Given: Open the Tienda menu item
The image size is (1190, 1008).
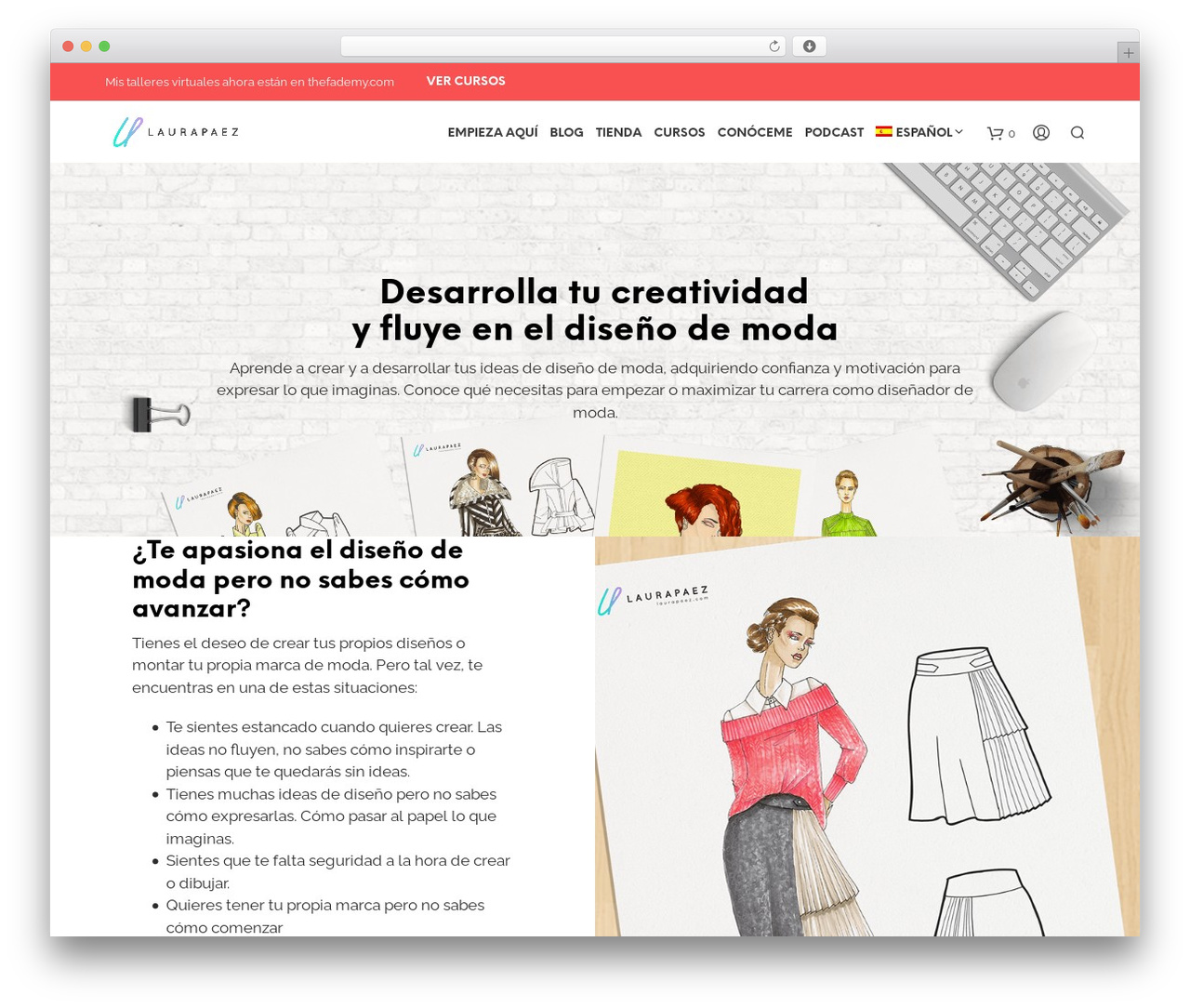Looking at the screenshot, I should (618, 132).
